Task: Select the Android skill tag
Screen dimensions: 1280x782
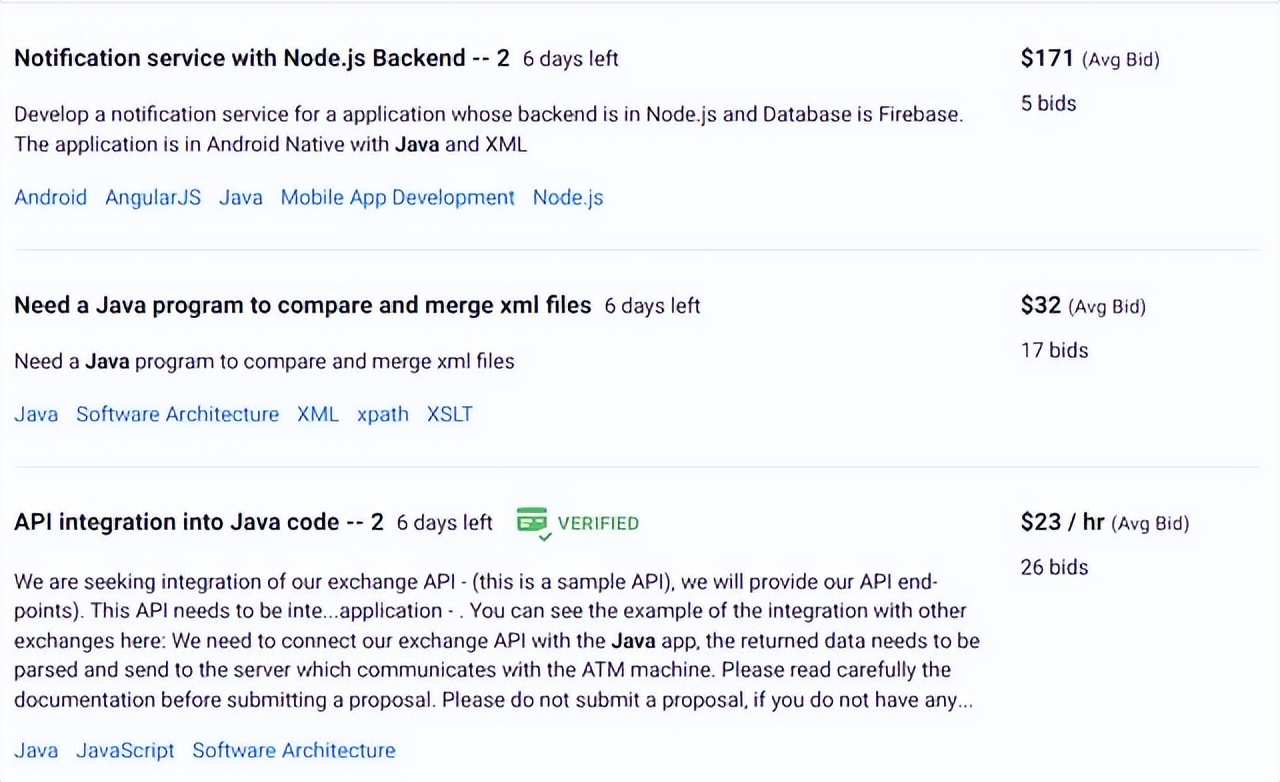Action: click(x=50, y=197)
